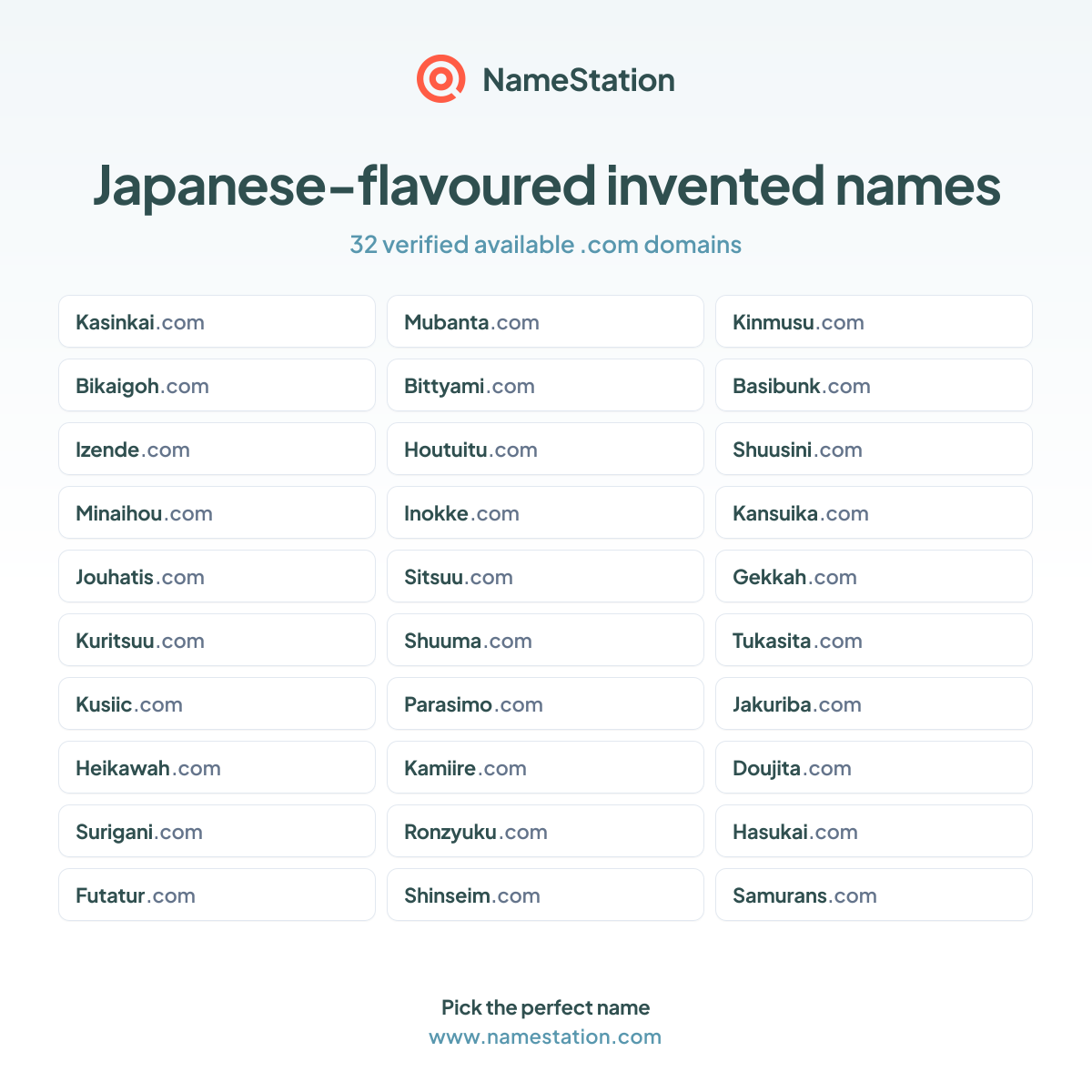Click the Gekkah.com domain entry

pyautogui.click(x=875, y=576)
